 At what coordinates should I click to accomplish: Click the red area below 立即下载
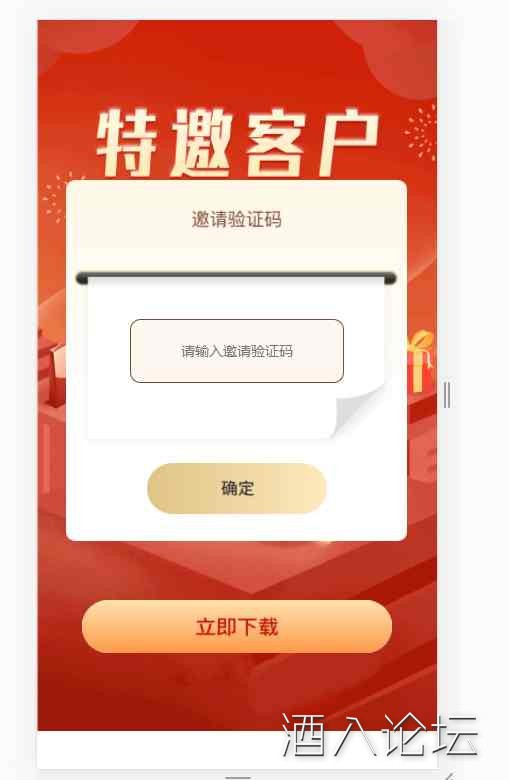(237, 691)
